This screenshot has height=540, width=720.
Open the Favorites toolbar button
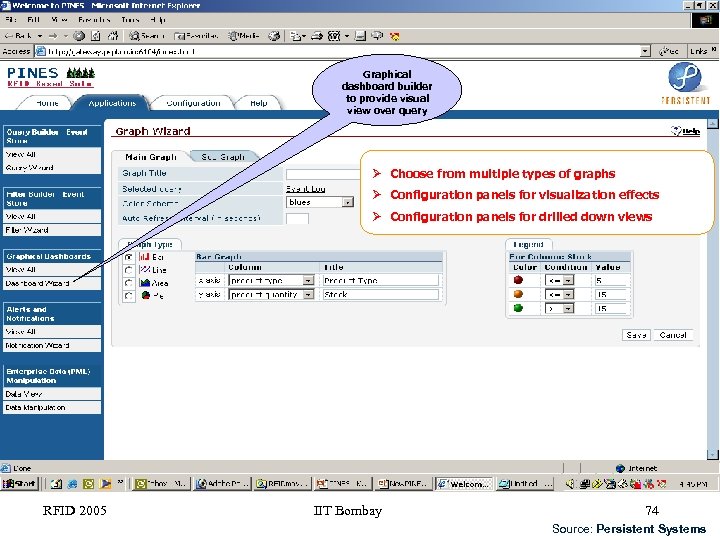point(197,36)
